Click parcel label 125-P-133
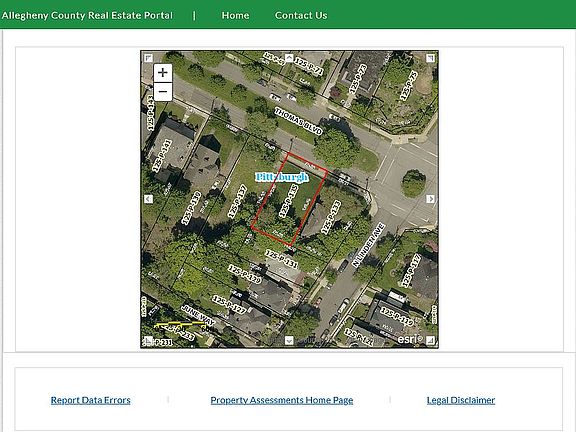 pos(331,217)
